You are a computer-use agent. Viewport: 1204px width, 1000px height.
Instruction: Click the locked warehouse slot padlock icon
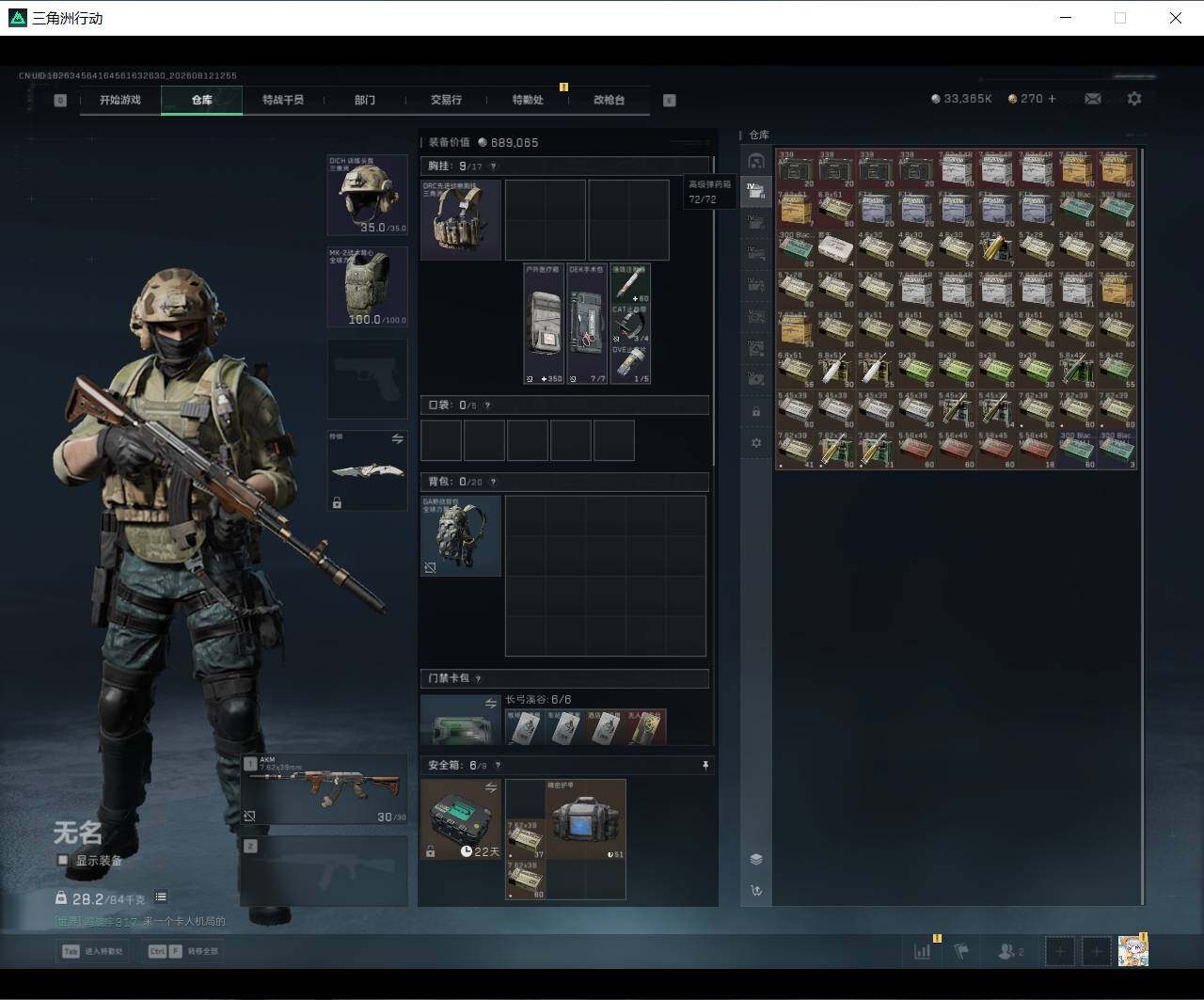click(x=756, y=411)
